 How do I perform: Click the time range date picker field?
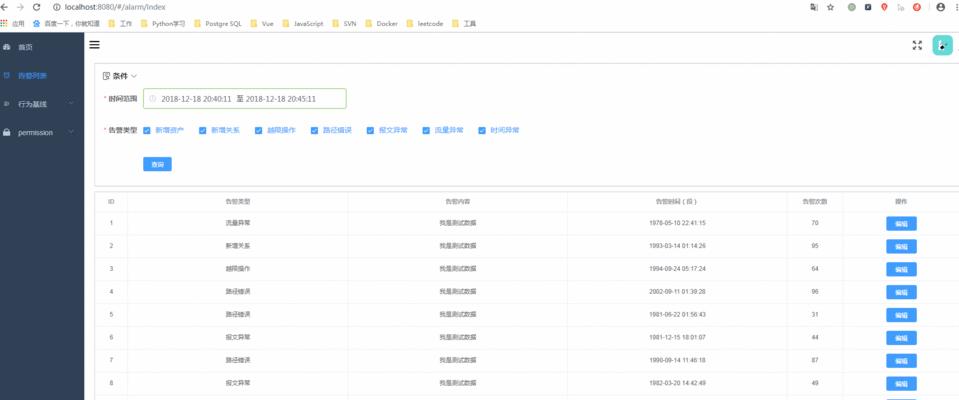[245, 98]
